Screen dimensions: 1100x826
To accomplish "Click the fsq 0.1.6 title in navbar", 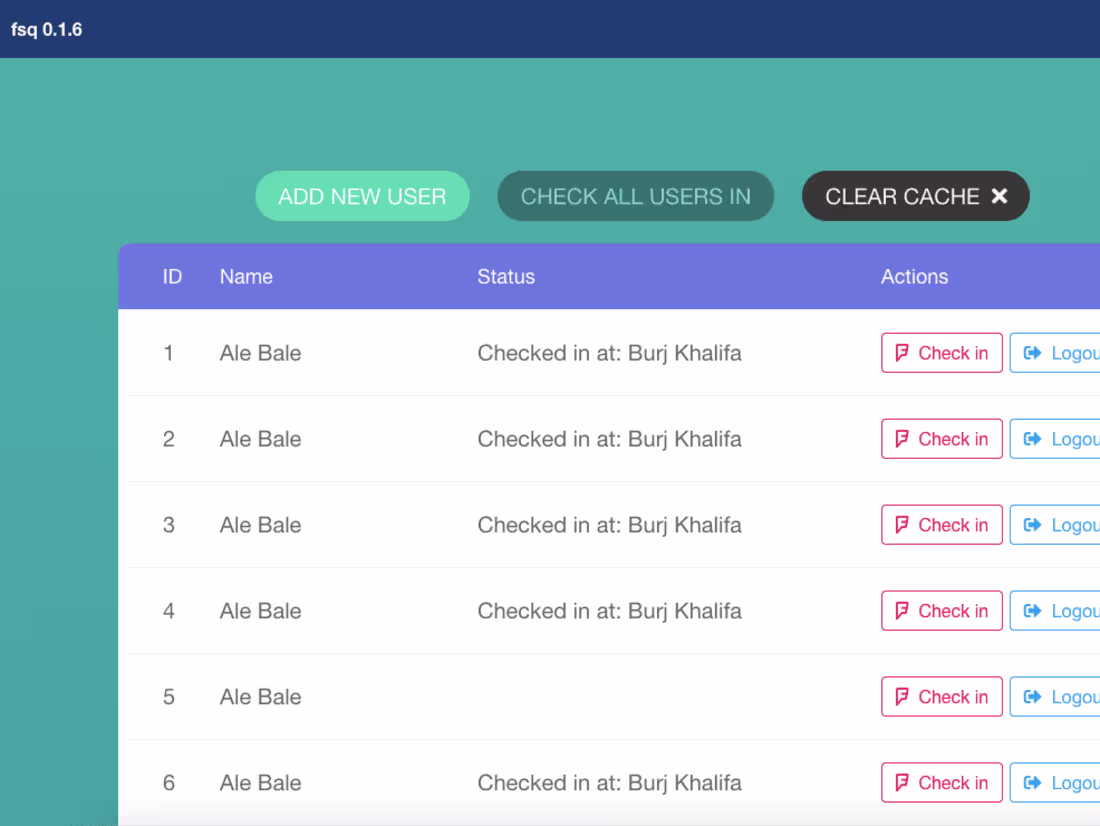I will point(47,29).
